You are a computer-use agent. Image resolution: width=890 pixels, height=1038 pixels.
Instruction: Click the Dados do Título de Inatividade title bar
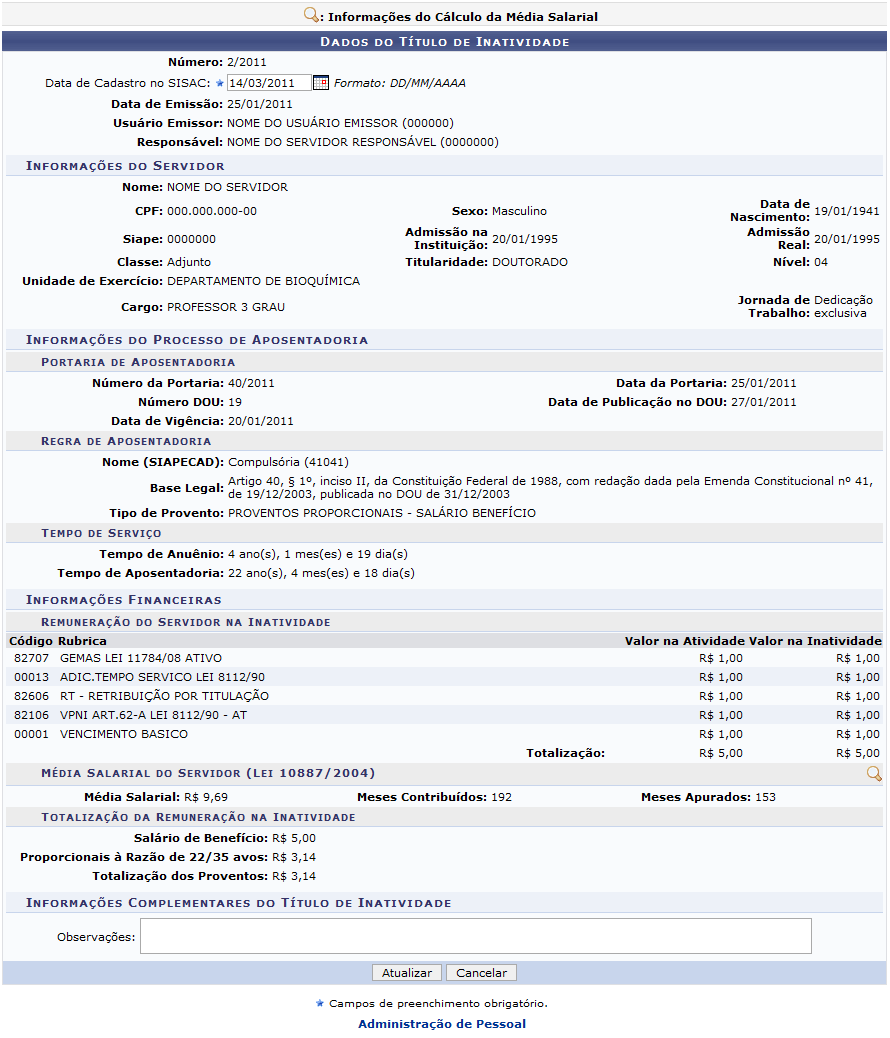click(444, 42)
